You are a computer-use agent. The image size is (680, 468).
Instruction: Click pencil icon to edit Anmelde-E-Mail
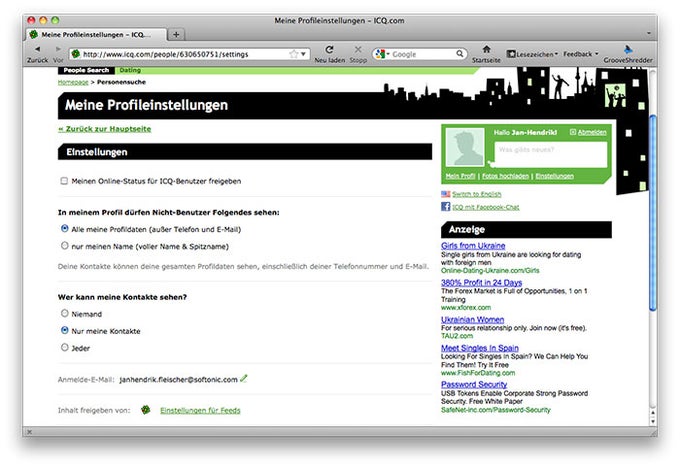244,378
